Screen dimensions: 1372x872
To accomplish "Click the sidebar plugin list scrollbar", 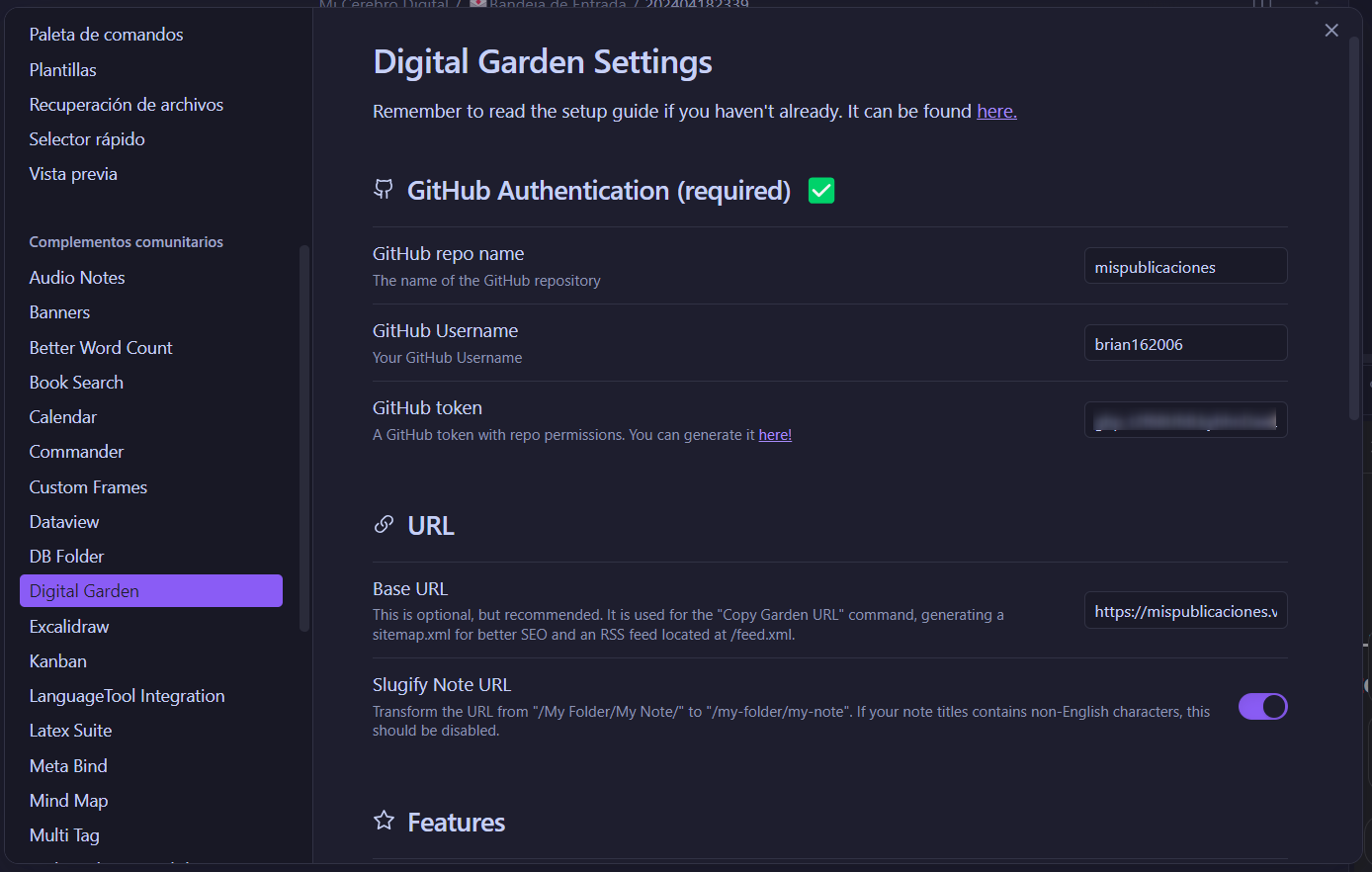I will (304, 435).
